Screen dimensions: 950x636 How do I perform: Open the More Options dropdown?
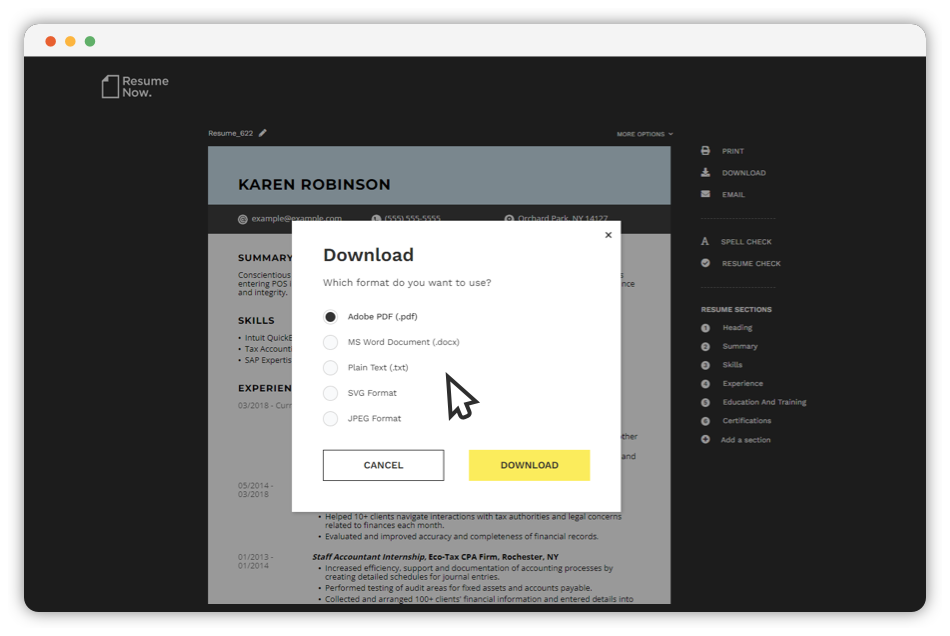[645, 132]
